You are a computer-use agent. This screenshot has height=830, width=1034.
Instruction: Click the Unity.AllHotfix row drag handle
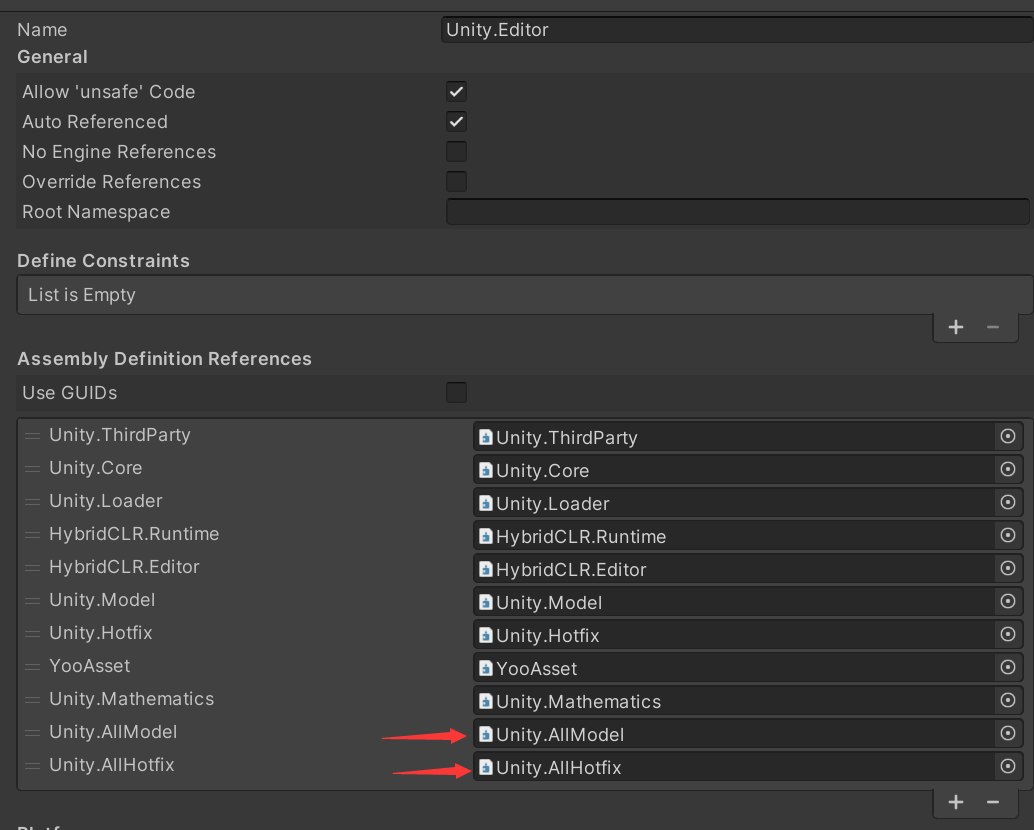[x=32, y=766]
